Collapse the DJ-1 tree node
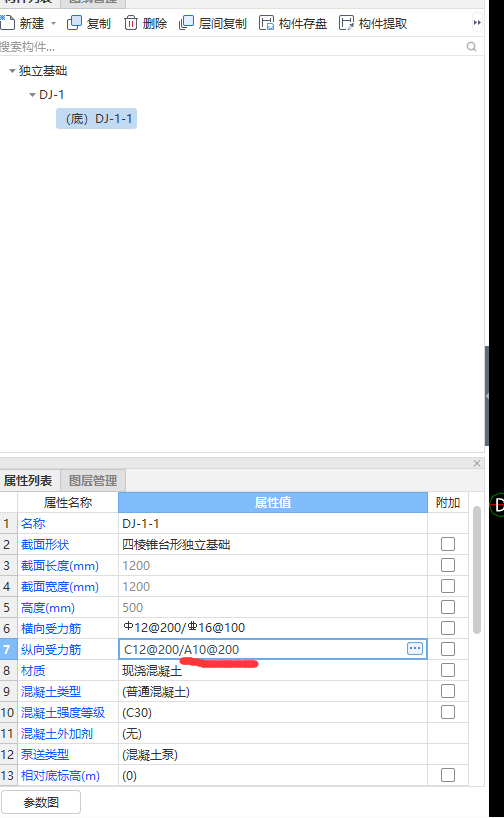Screen dimensions: 504x818 click(x=32, y=94)
